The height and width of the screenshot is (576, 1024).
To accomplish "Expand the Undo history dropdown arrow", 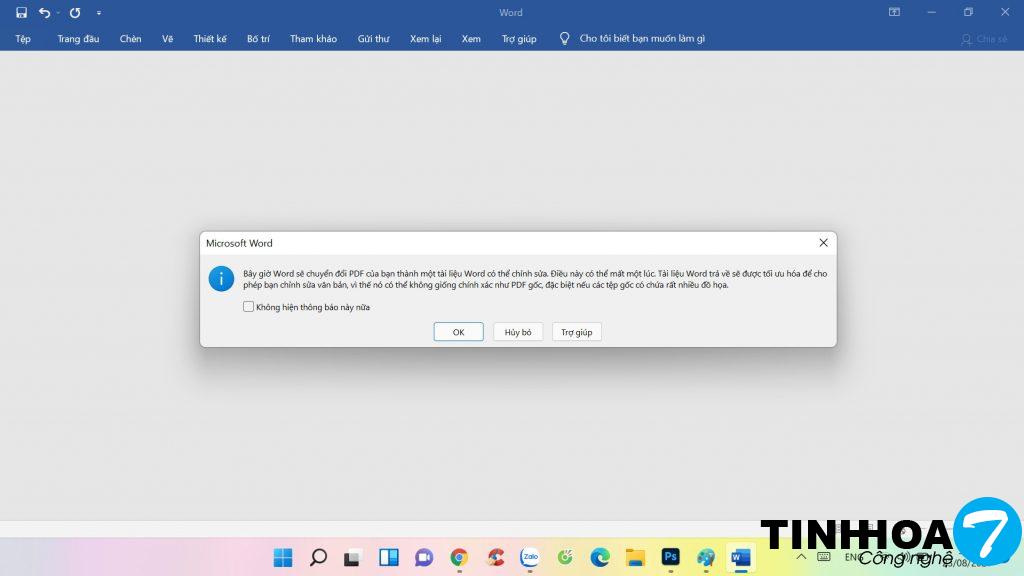I will coord(58,13).
